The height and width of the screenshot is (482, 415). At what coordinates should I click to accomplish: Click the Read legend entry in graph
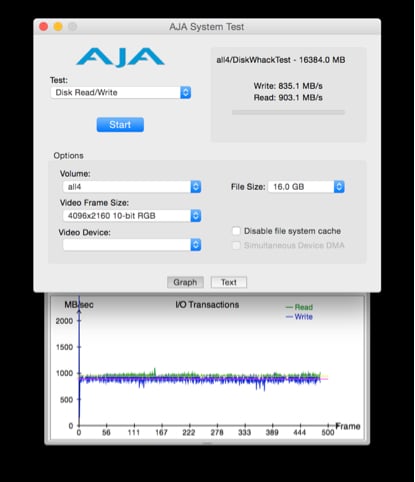click(x=299, y=307)
